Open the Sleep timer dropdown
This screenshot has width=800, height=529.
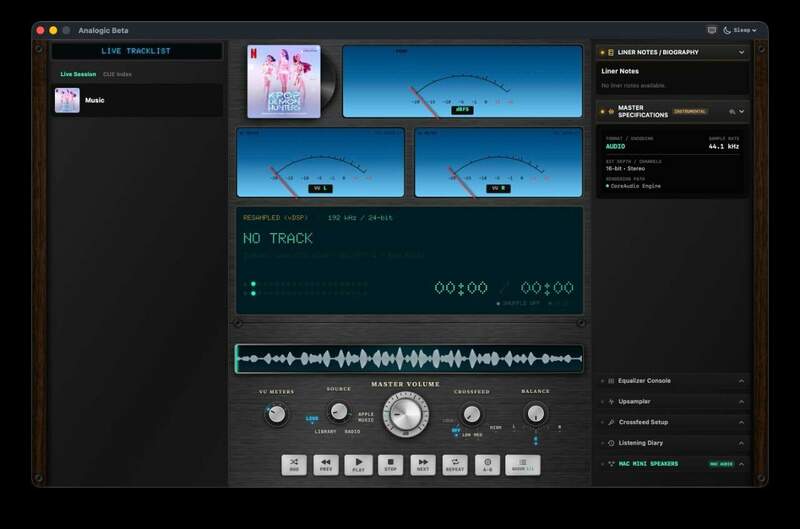click(745, 30)
